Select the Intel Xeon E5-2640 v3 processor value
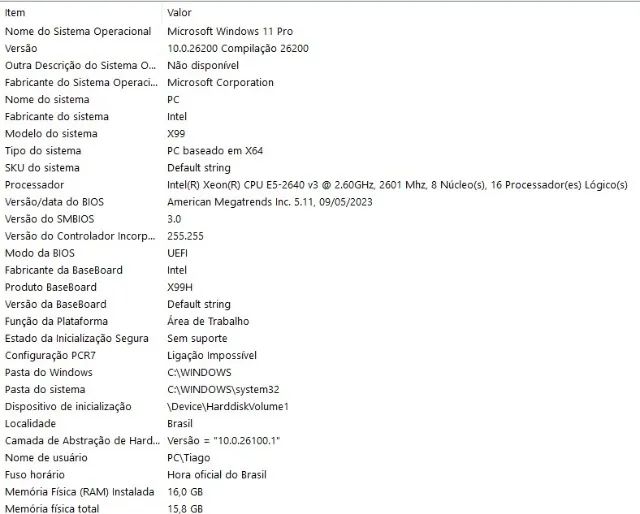 (397, 185)
